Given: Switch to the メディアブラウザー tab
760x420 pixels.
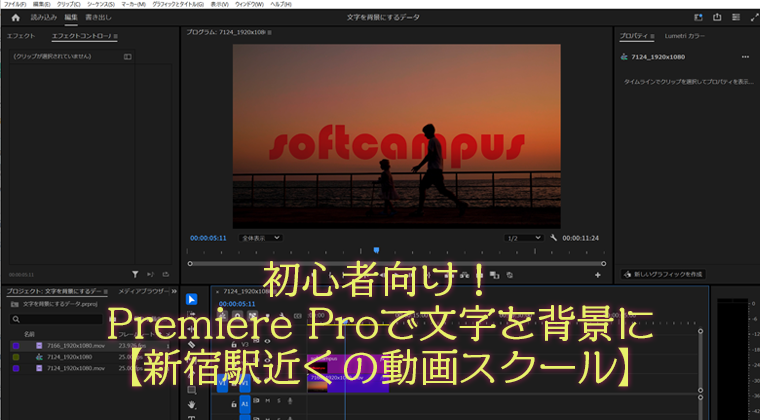Looking at the screenshot, I should pos(143,291).
